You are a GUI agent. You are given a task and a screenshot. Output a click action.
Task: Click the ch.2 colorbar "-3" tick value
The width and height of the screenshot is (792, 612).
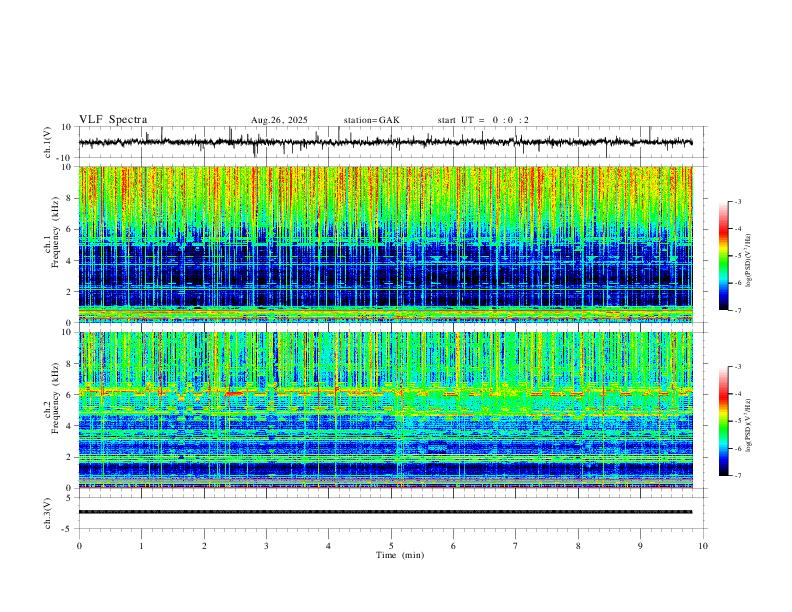click(x=738, y=367)
